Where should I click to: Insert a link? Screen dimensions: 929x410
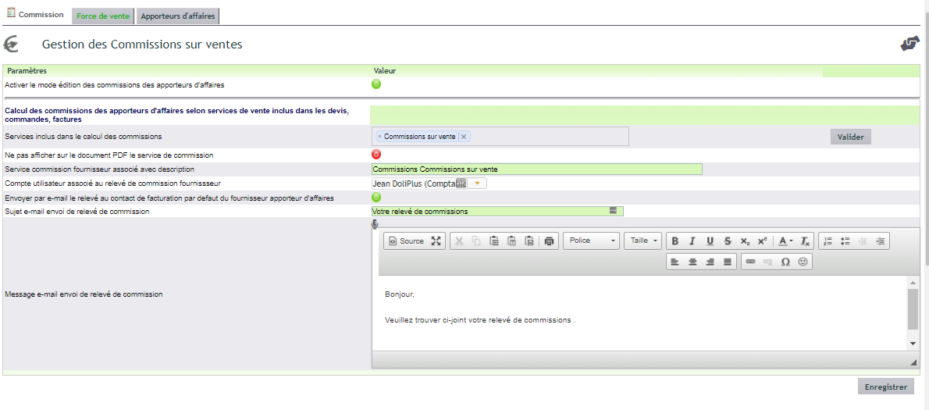751,261
